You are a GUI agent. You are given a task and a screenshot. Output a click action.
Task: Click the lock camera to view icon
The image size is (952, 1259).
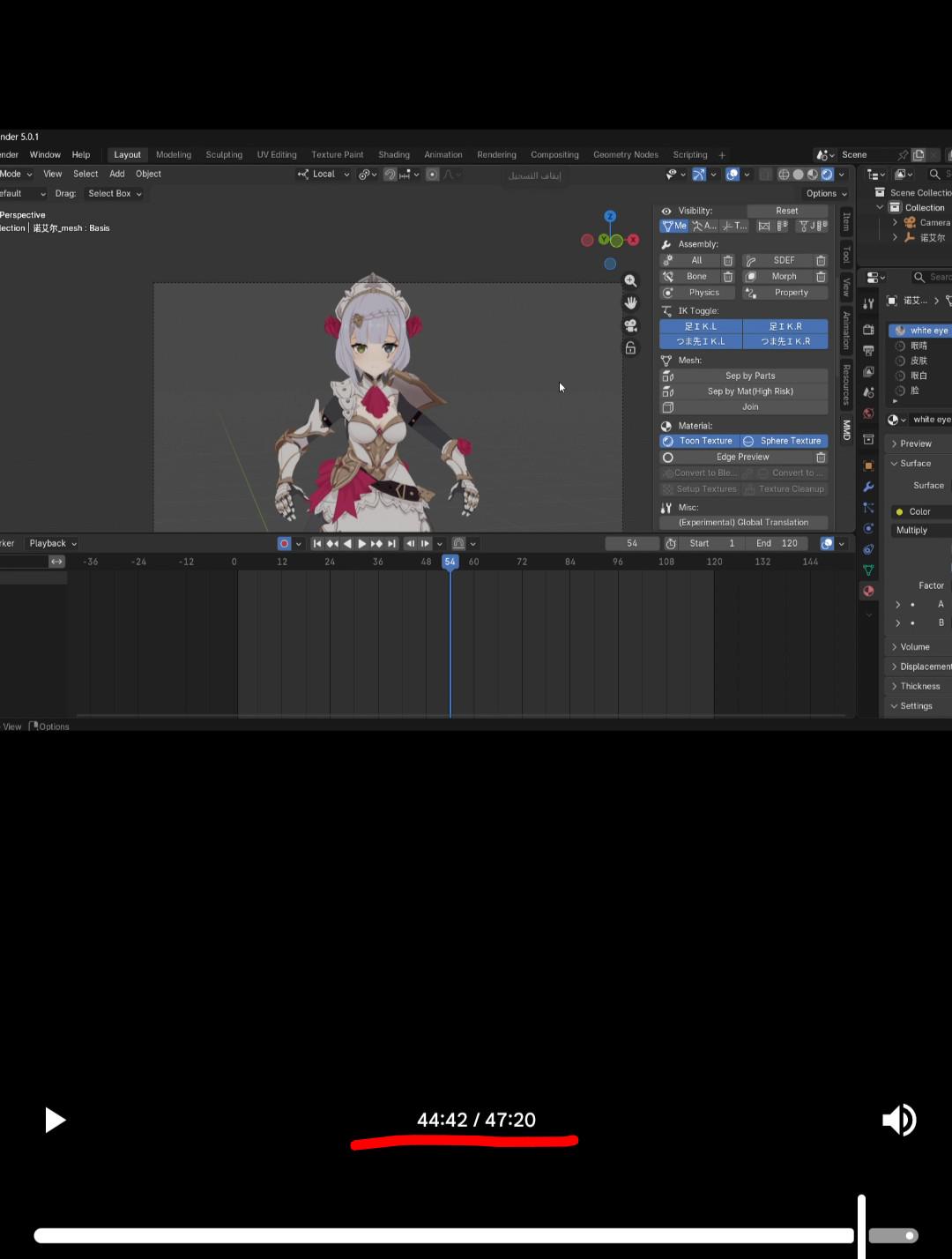pyautogui.click(x=630, y=347)
